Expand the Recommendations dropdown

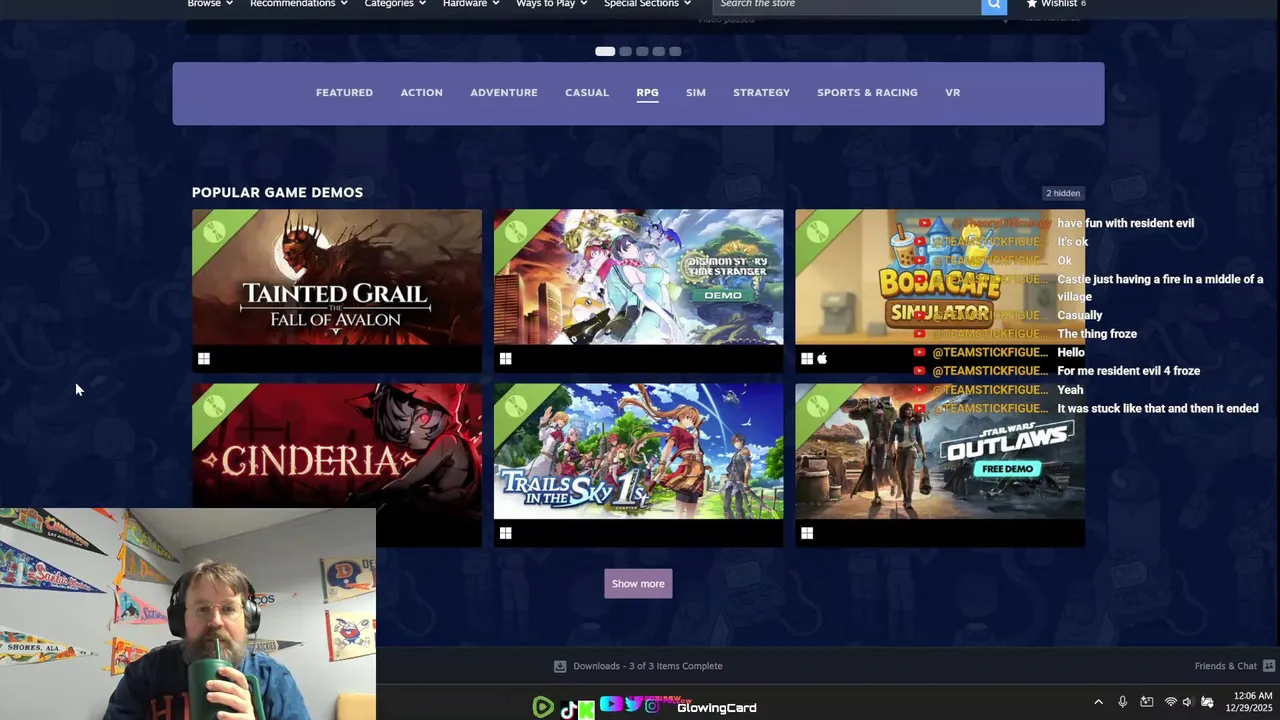(x=299, y=4)
